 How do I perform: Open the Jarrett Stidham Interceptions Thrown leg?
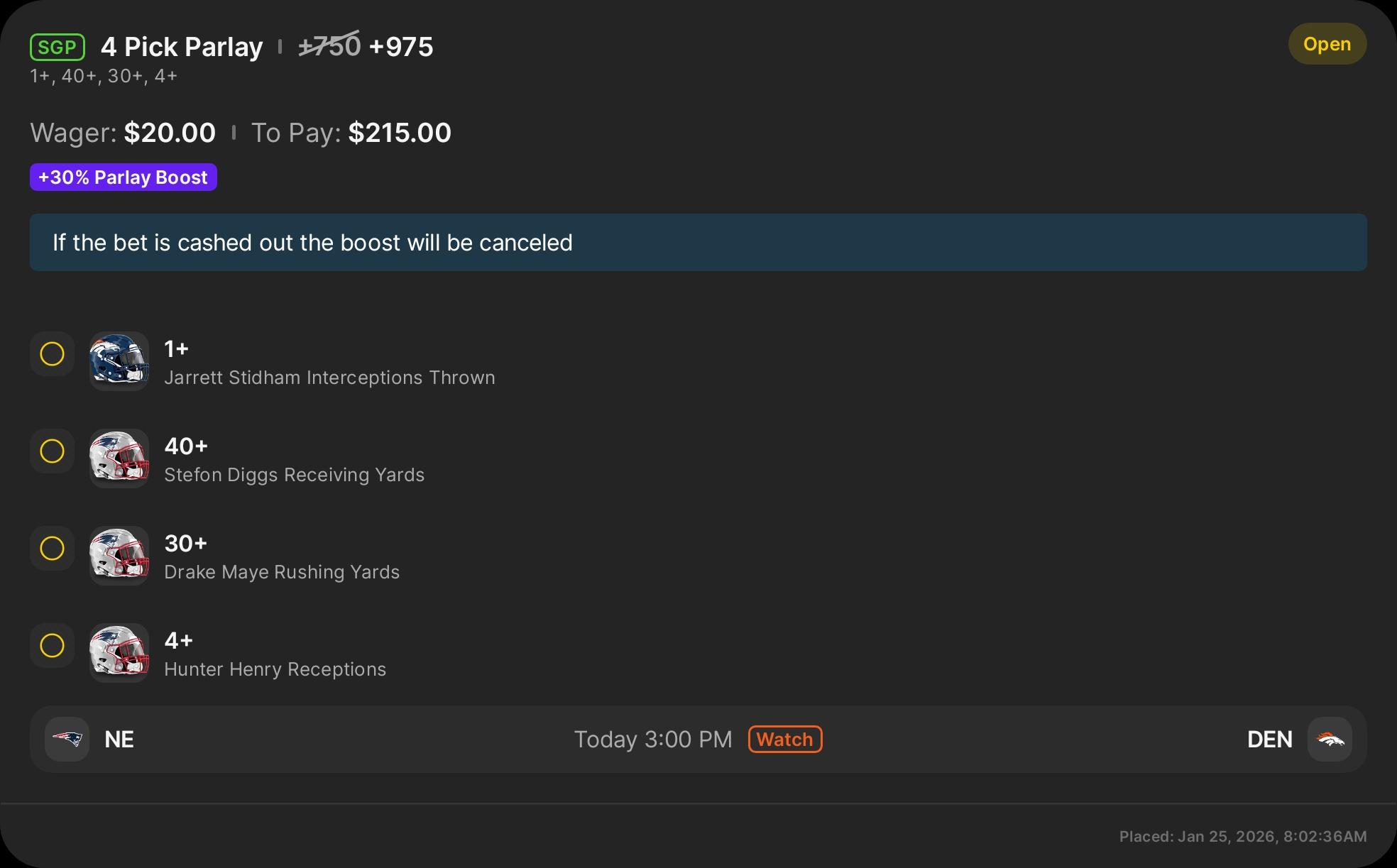(x=329, y=377)
